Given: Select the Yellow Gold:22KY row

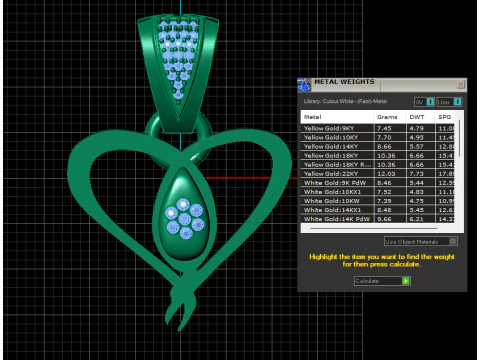Looking at the screenshot, I should pyautogui.click(x=378, y=174).
